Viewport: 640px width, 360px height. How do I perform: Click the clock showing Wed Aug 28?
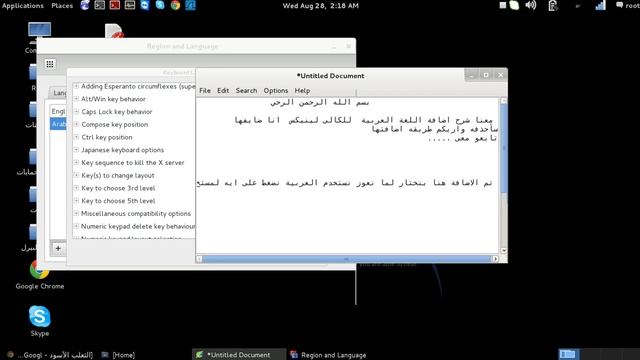coord(320,6)
